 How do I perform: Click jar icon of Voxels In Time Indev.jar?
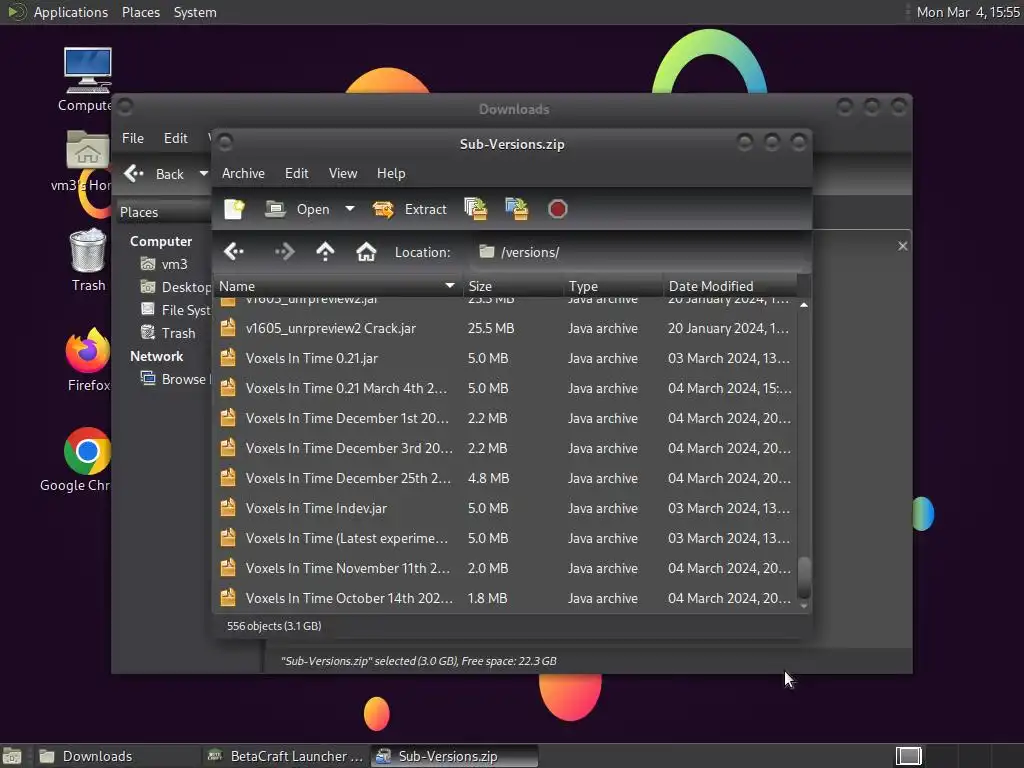(227, 508)
